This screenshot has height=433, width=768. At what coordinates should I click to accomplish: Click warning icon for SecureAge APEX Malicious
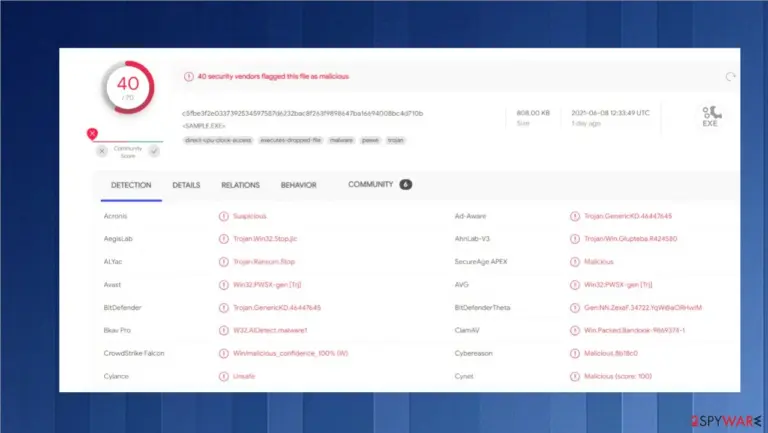[x=575, y=262]
